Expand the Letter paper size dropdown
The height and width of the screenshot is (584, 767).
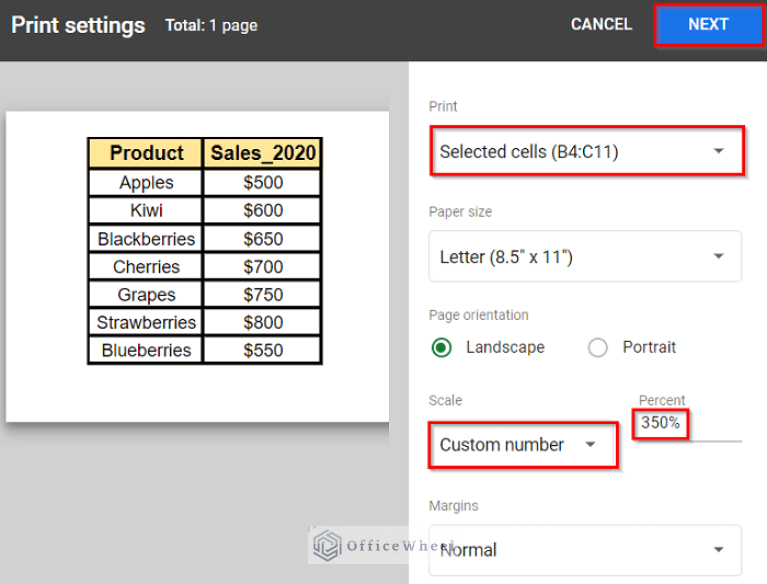point(585,257)
